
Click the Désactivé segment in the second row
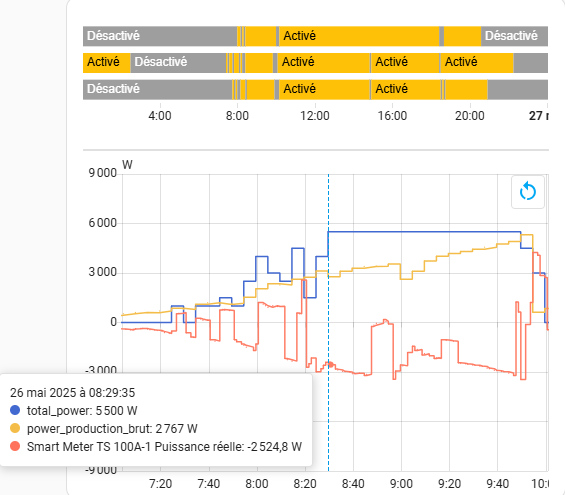tap(178, 63)
